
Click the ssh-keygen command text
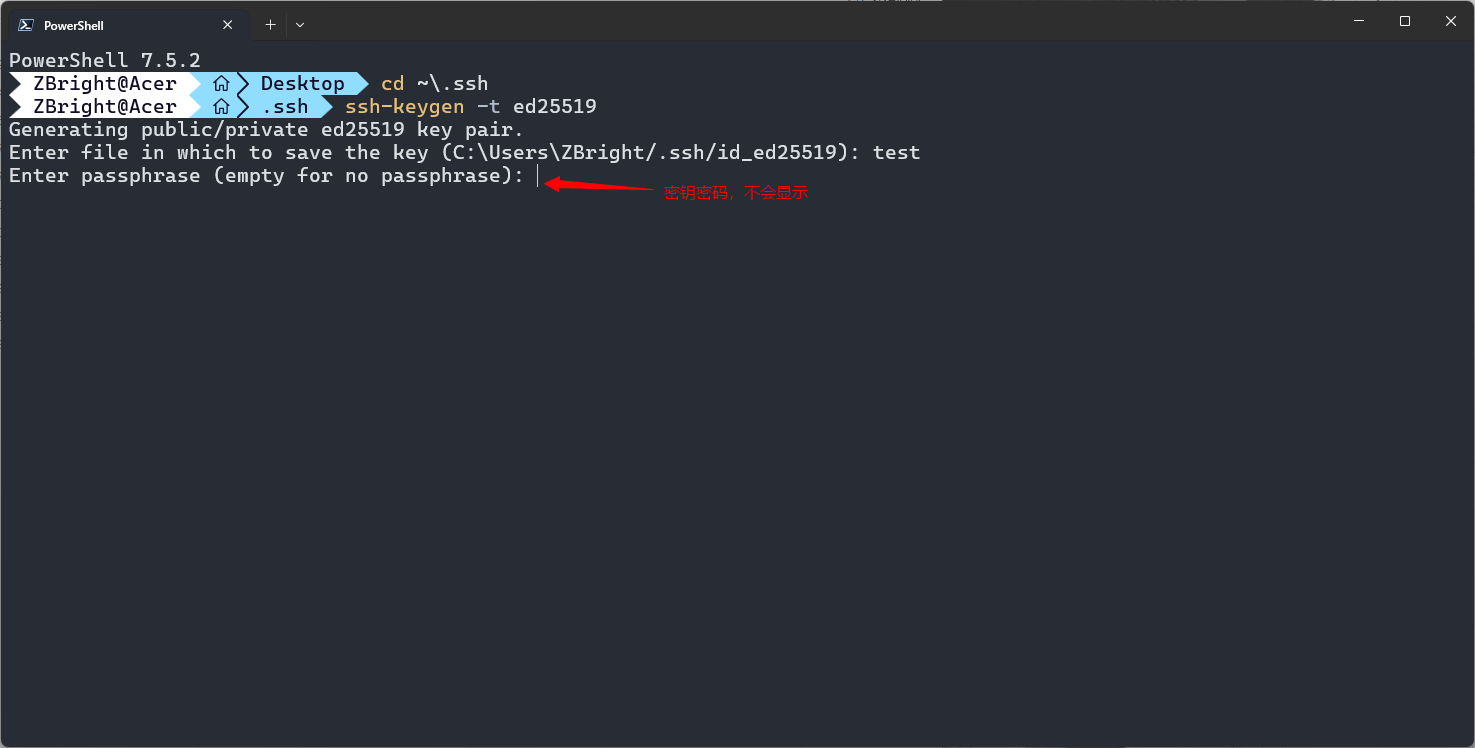click(405, 106)
